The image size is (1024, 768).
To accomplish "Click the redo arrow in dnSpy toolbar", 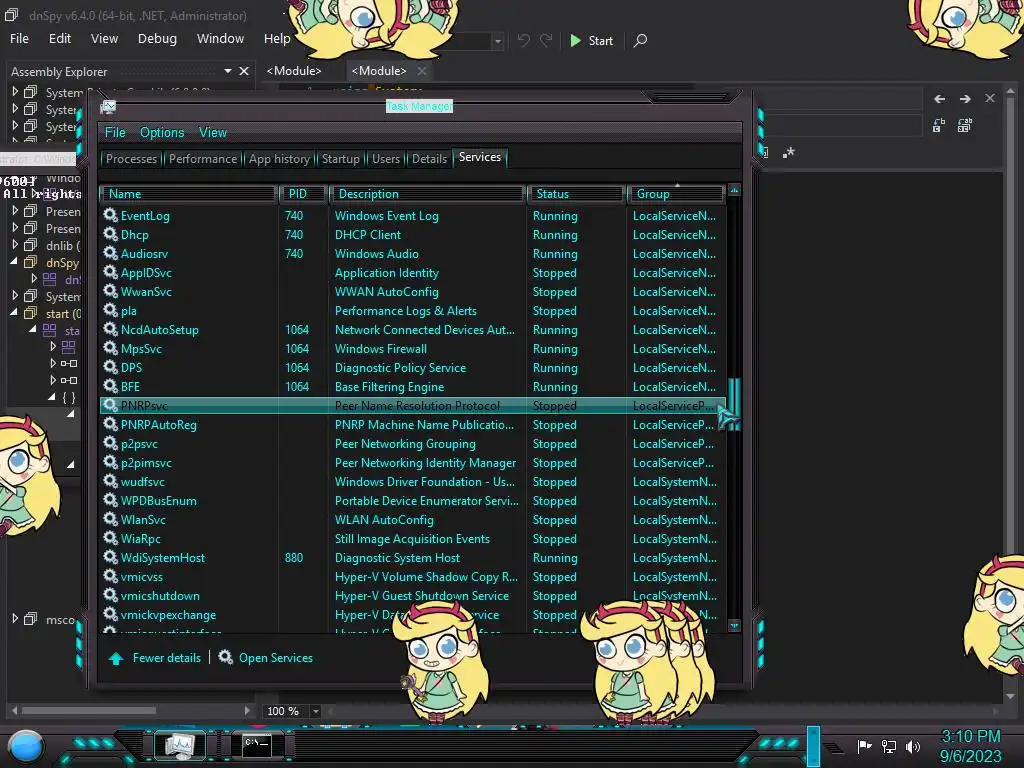I will (x=546, y=40).
